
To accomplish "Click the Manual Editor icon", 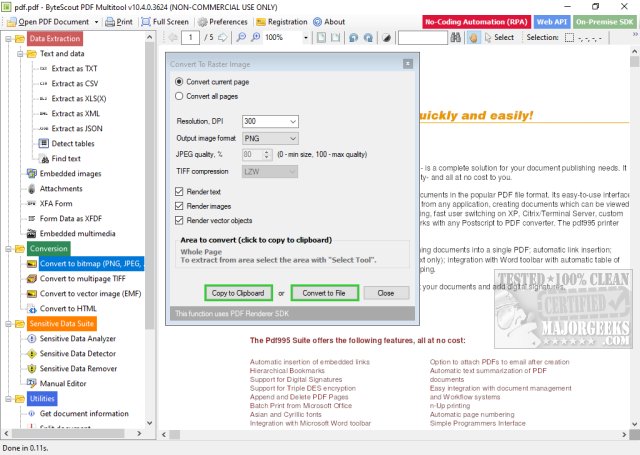I will click(31, 383).
